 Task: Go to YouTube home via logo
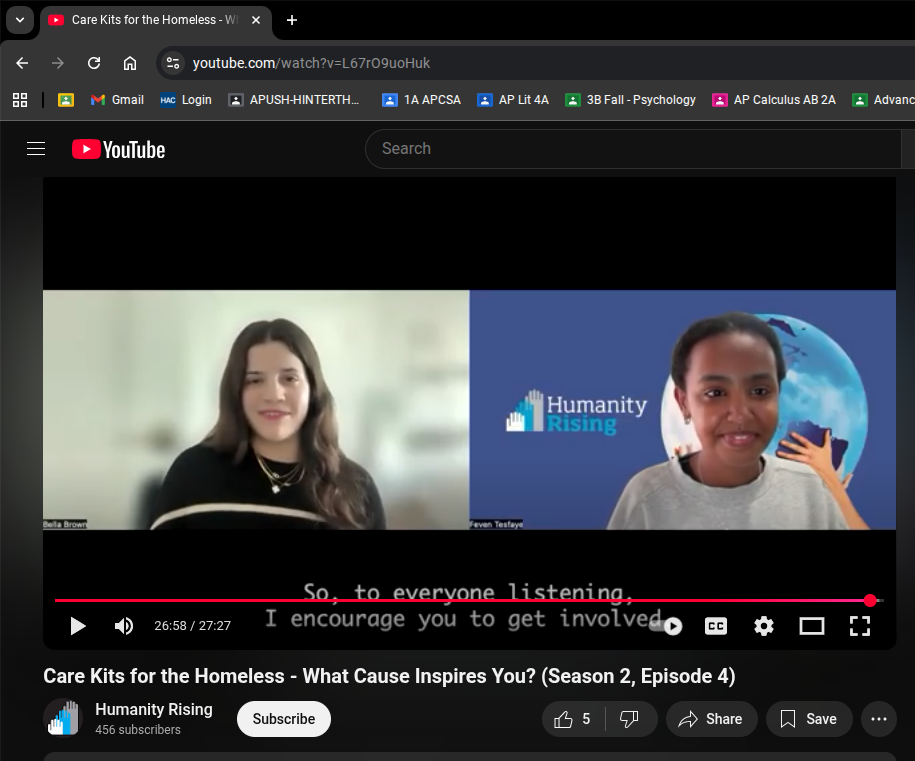118,149
